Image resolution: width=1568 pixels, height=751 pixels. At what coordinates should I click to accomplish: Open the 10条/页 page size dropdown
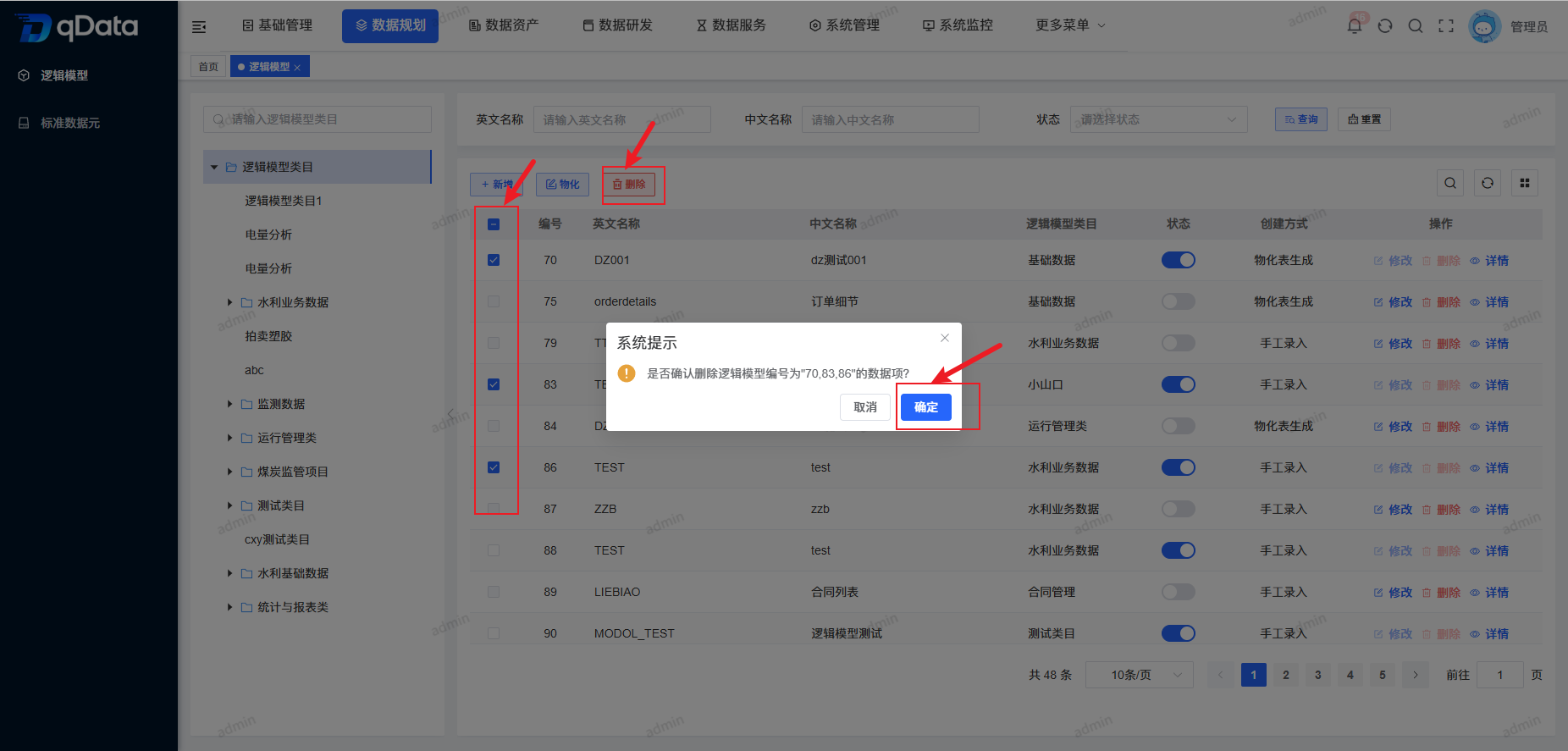pos(1140,675)
